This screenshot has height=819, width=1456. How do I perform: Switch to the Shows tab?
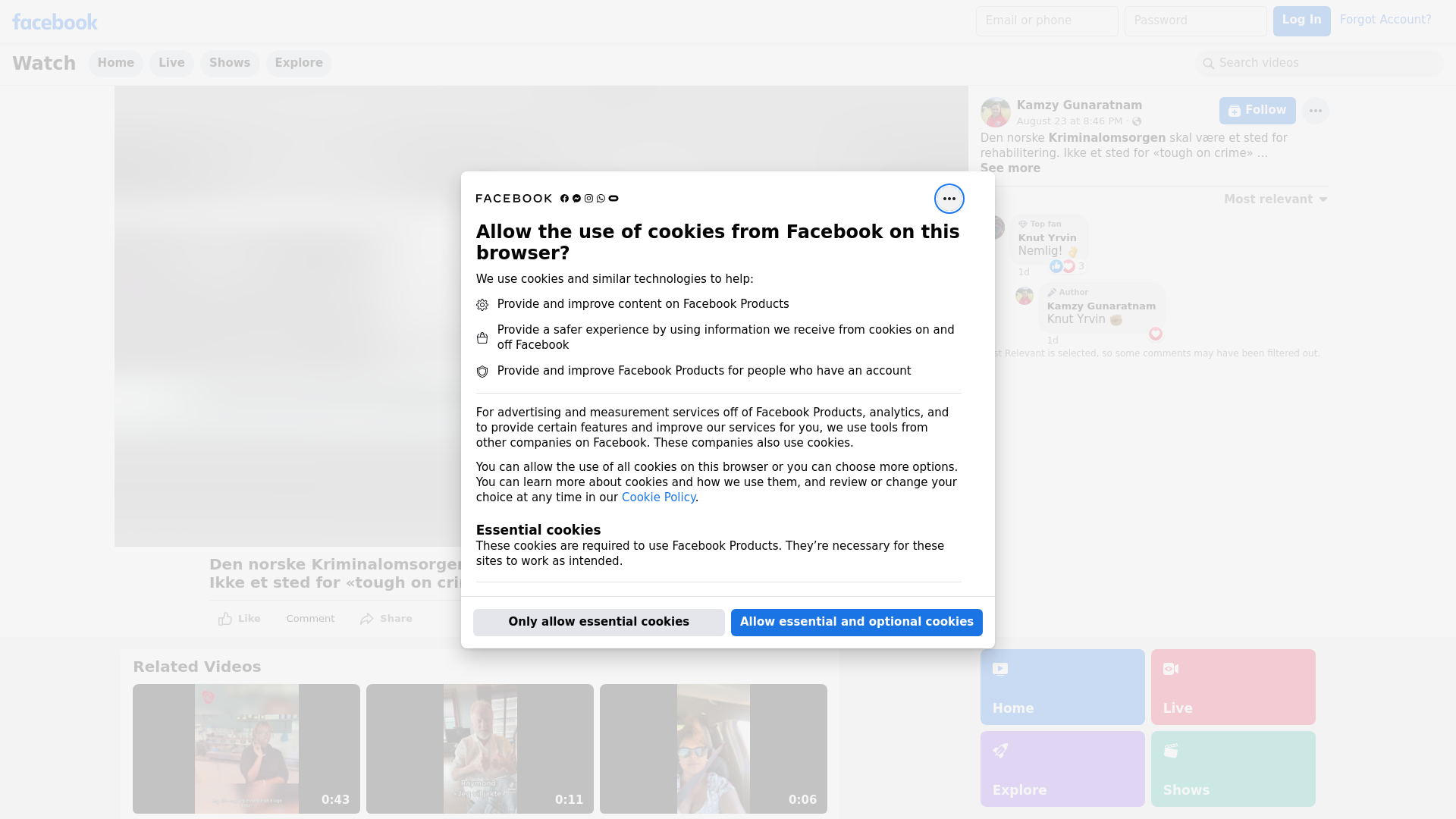pyautogui.click(x=230, y=64)
